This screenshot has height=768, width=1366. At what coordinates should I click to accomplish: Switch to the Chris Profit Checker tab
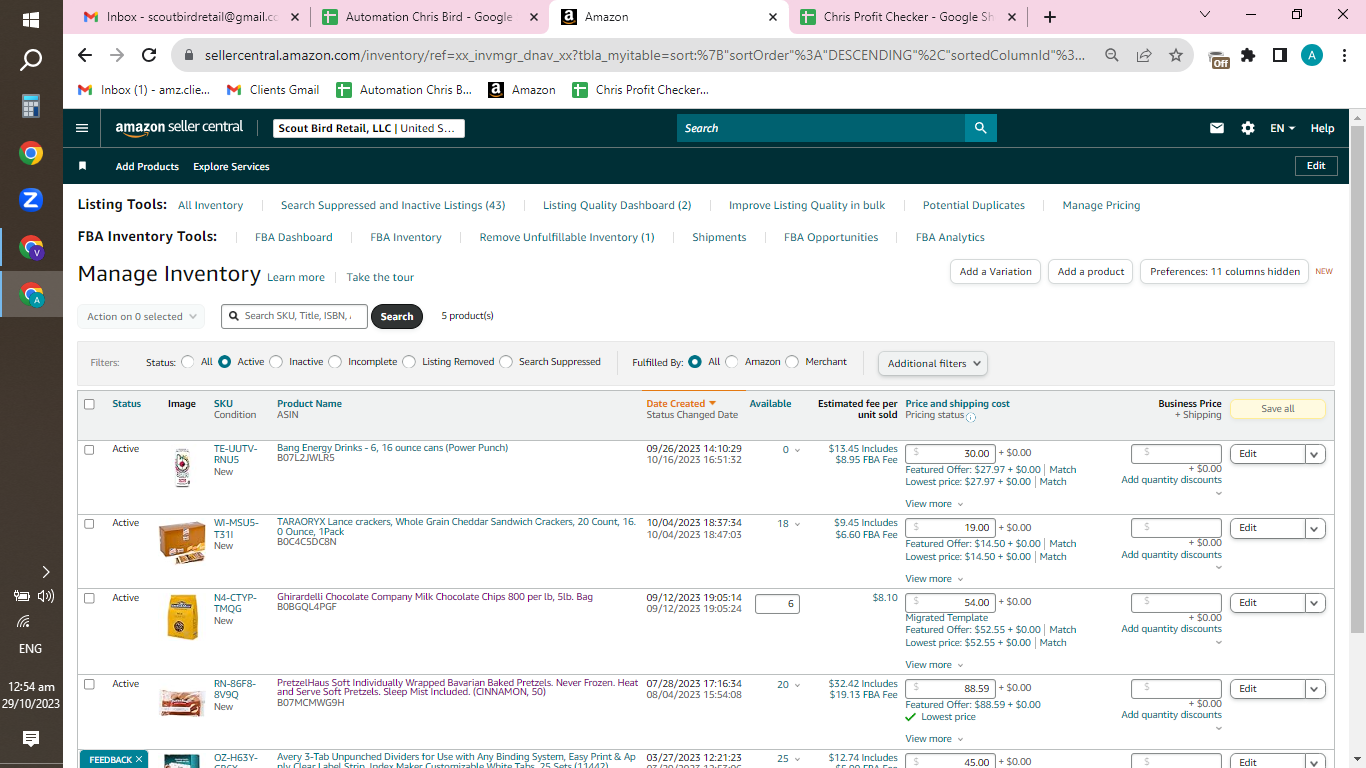(x=907, y=17)
